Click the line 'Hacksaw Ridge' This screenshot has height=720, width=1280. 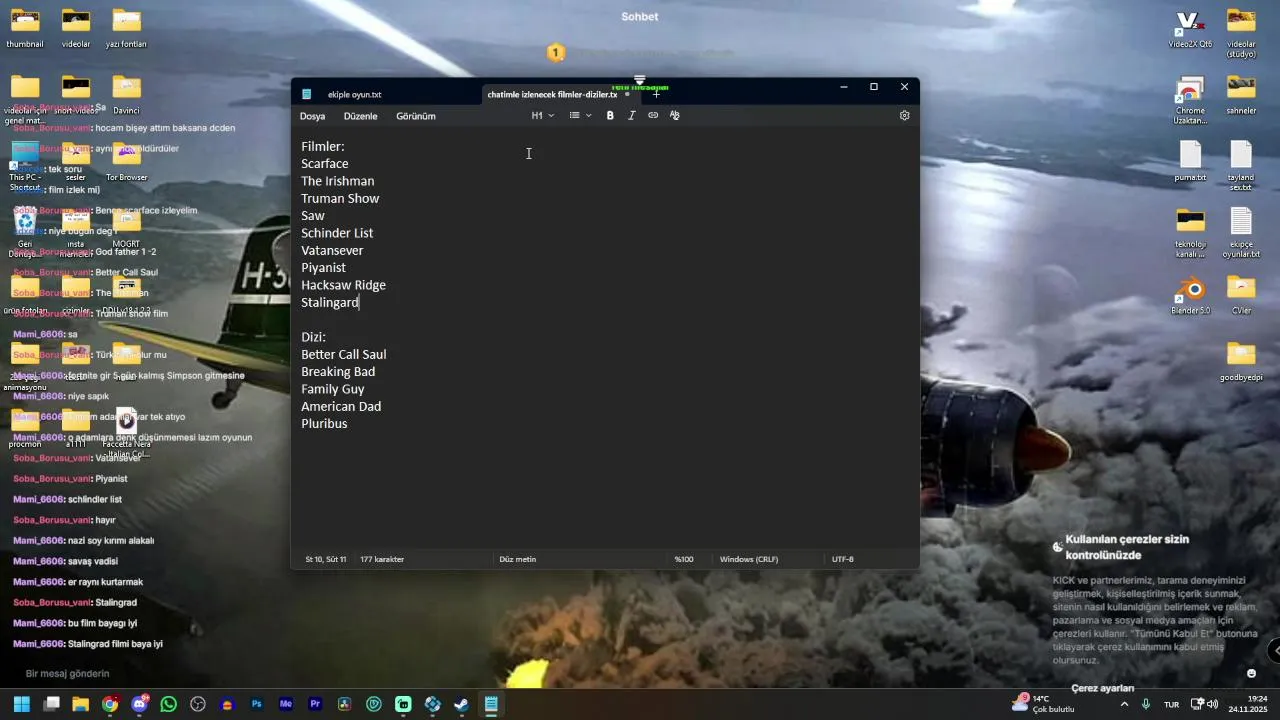tap(343, 285)
